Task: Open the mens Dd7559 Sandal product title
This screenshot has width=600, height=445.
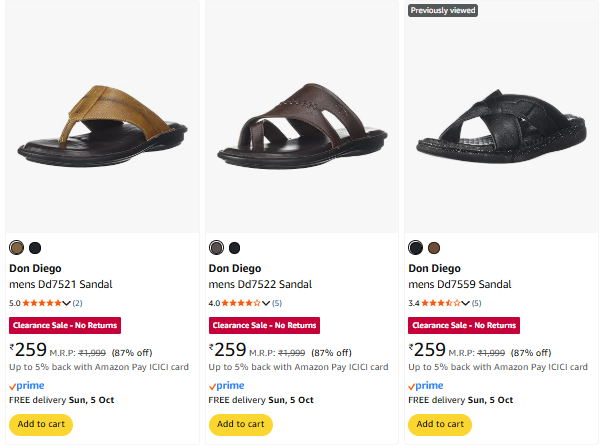Action: 460,284
